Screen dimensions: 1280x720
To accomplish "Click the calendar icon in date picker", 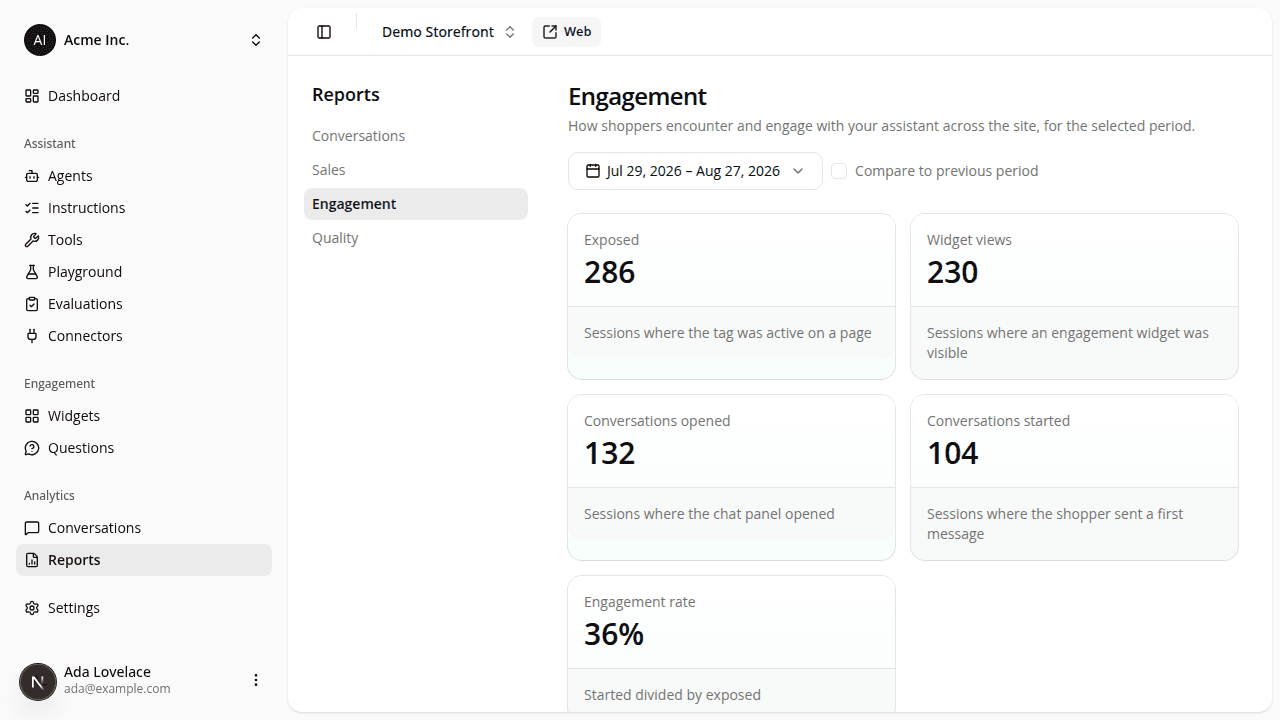I will coord(593,171).
